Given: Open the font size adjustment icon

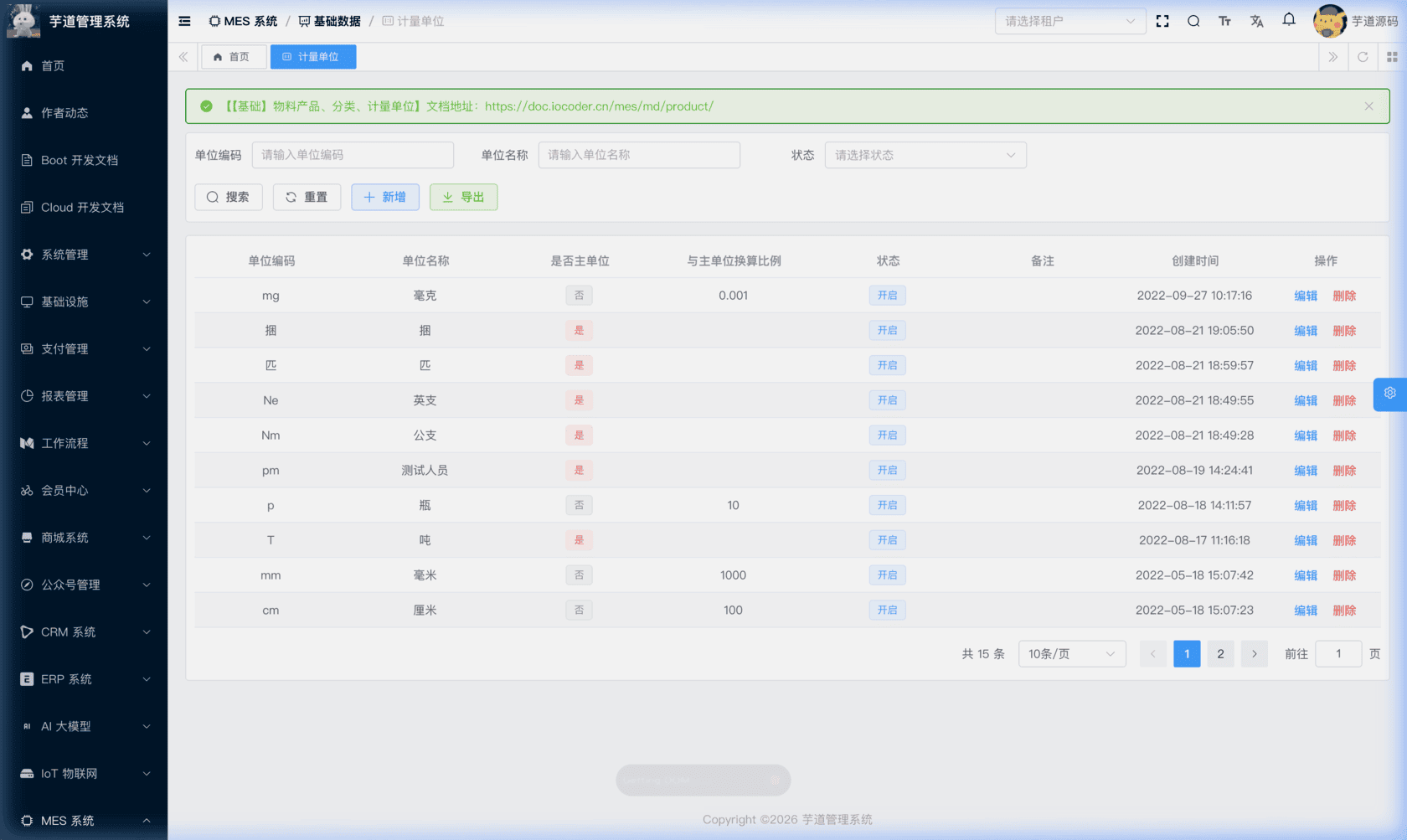Looking at the screenshot, I should [1224, 21].
